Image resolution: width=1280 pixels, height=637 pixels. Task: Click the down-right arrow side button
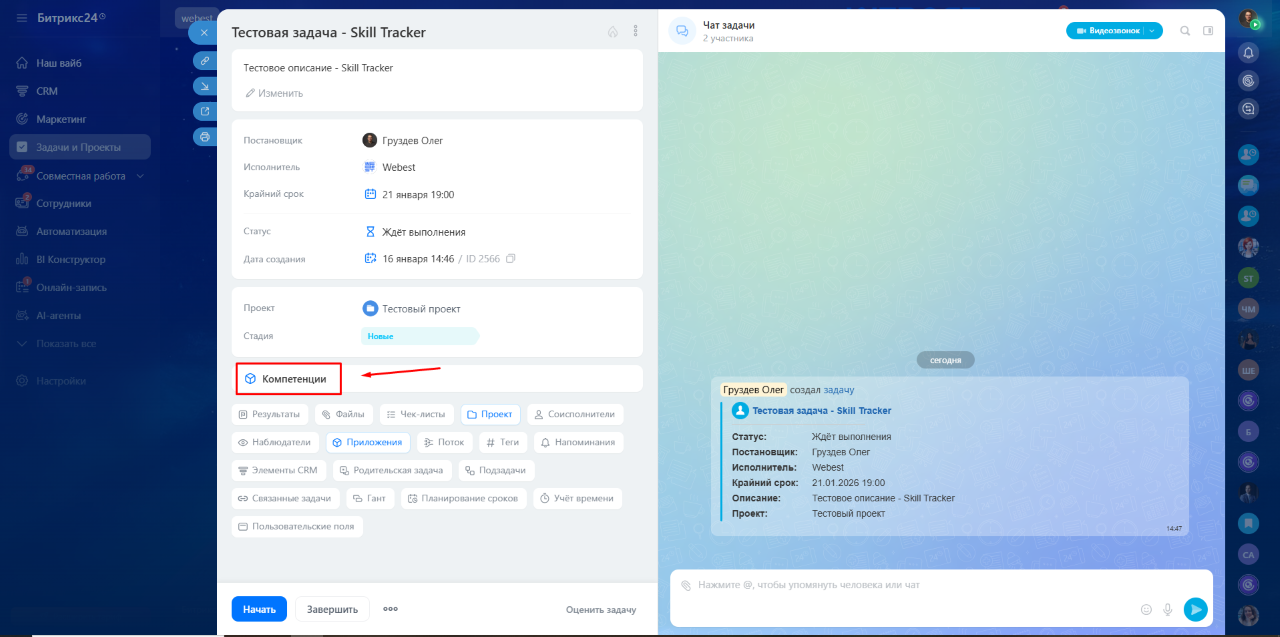205,86
